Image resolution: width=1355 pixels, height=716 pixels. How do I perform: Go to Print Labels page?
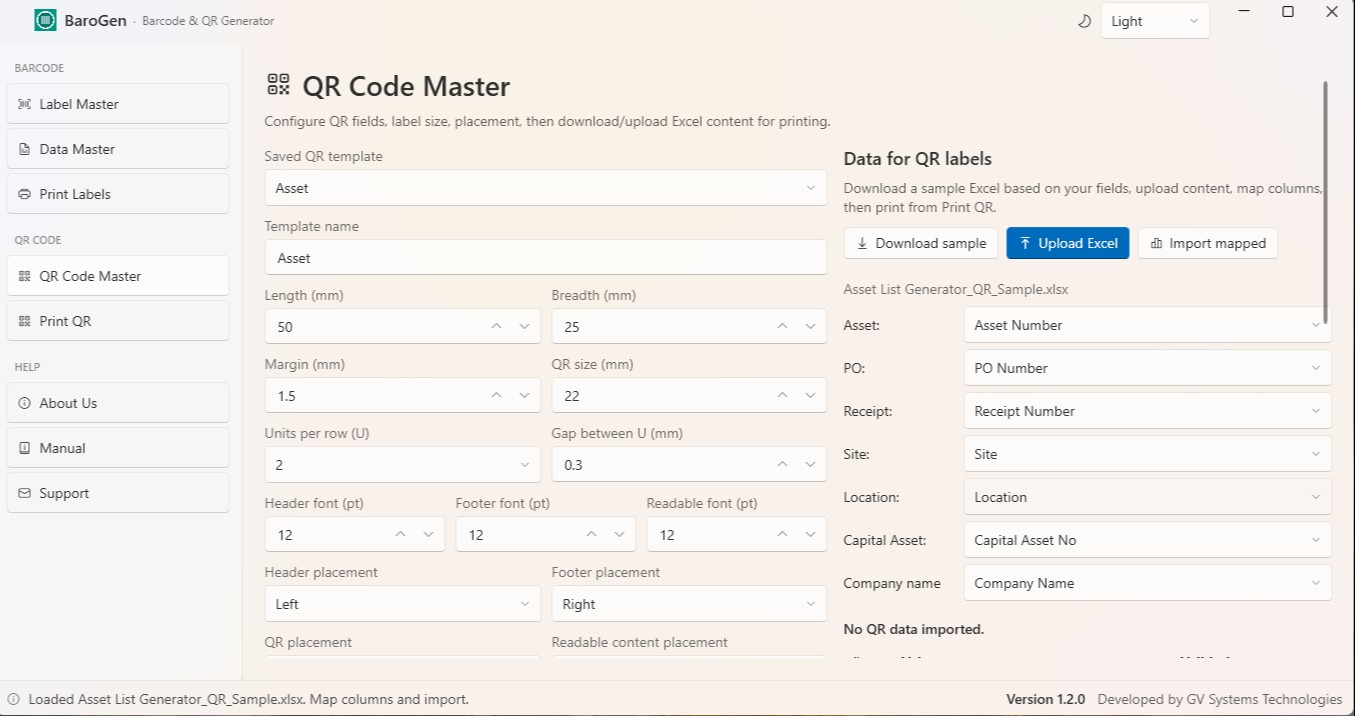tap(118, 194)
